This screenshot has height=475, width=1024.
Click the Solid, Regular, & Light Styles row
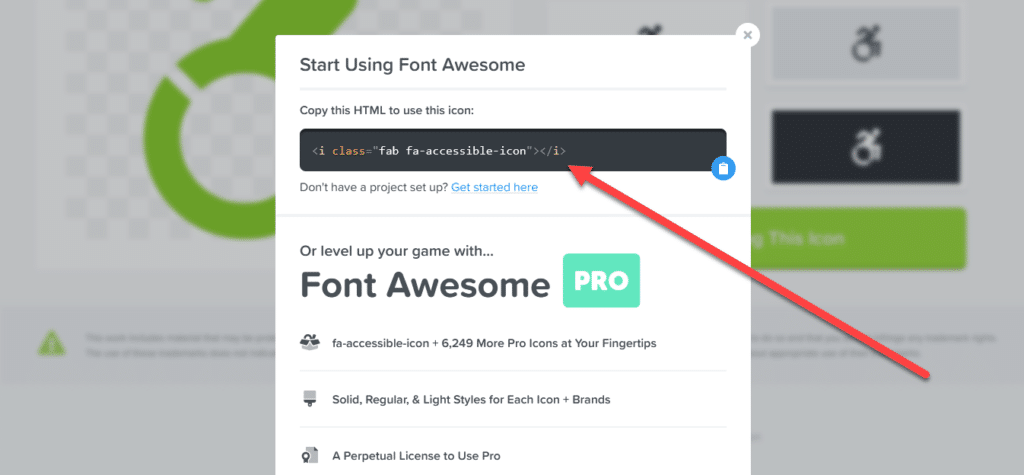coord(513,399)
